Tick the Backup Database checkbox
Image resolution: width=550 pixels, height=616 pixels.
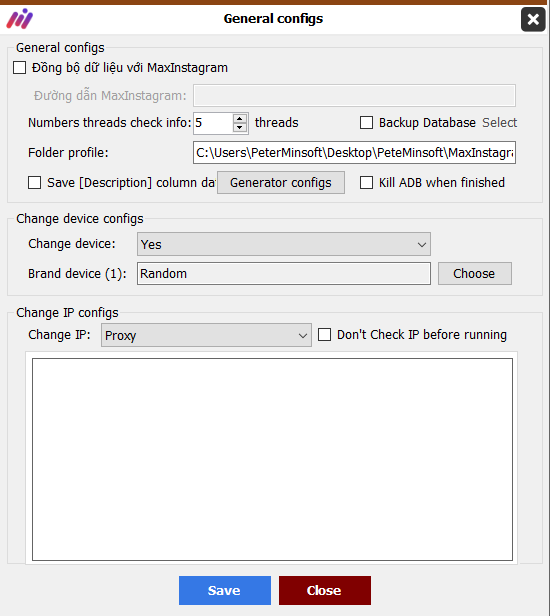[x=366, y=123]
